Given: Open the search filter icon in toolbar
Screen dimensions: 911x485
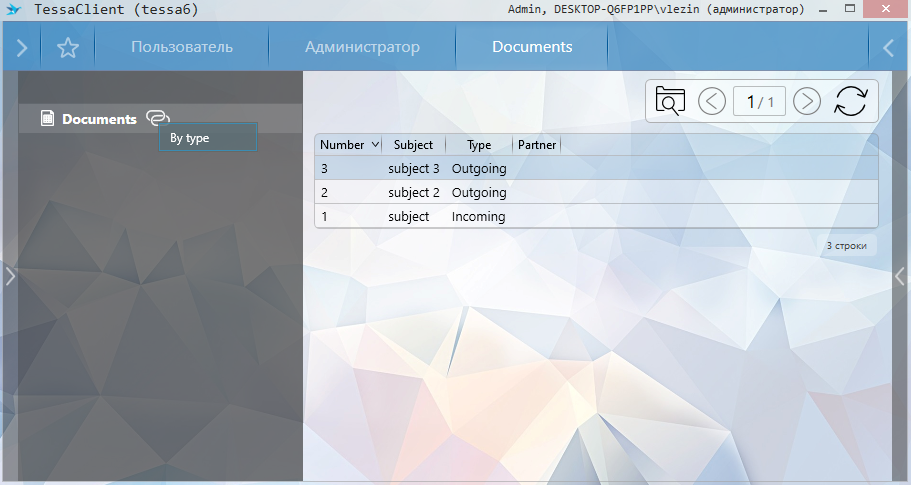Looking at the screenshot, I should (x=670, y=101).
